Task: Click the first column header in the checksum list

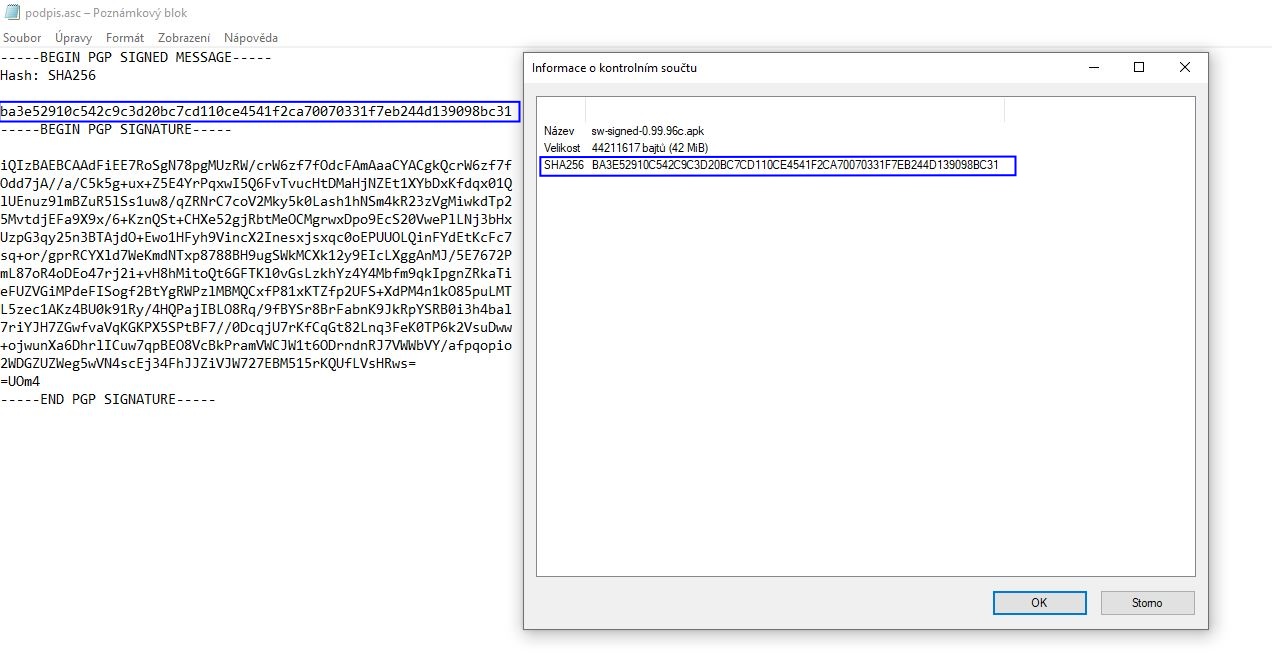Action: coord(561,110)
